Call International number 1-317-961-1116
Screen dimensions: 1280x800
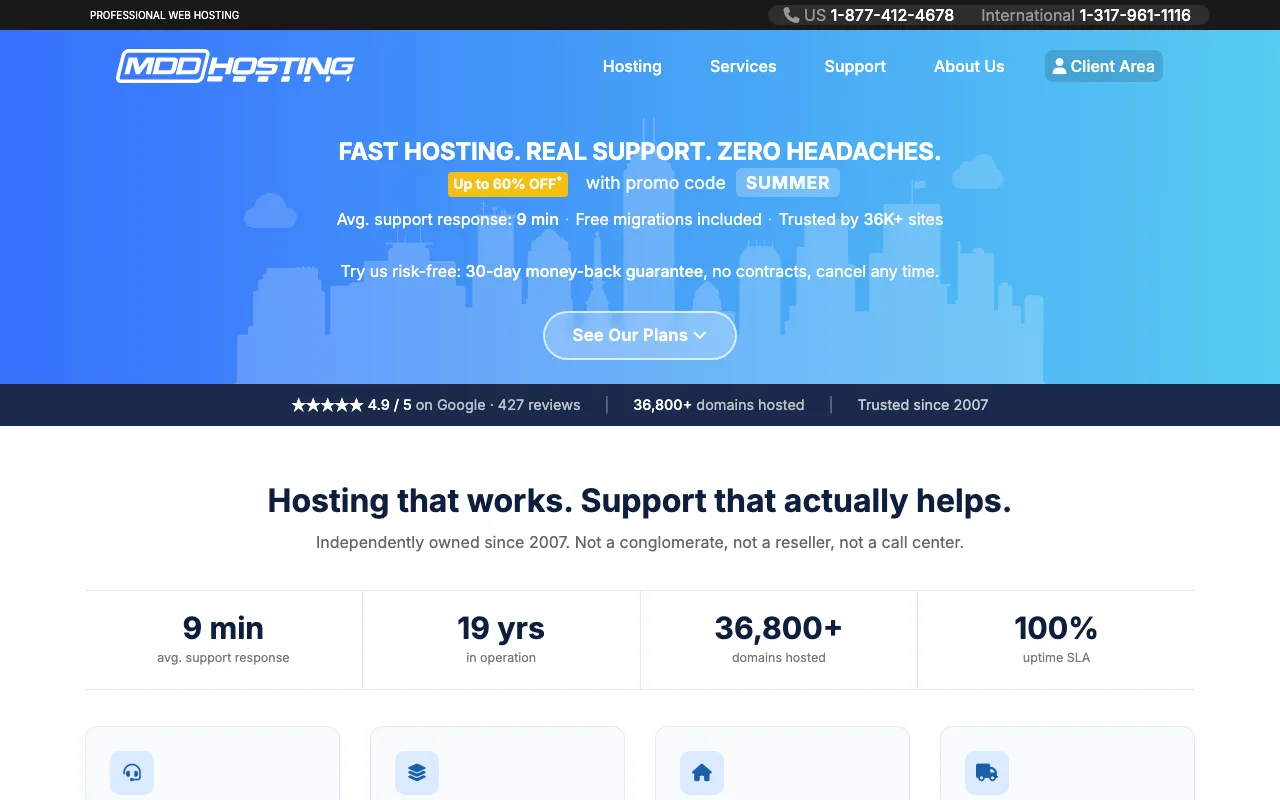[x=1135, y=15]
